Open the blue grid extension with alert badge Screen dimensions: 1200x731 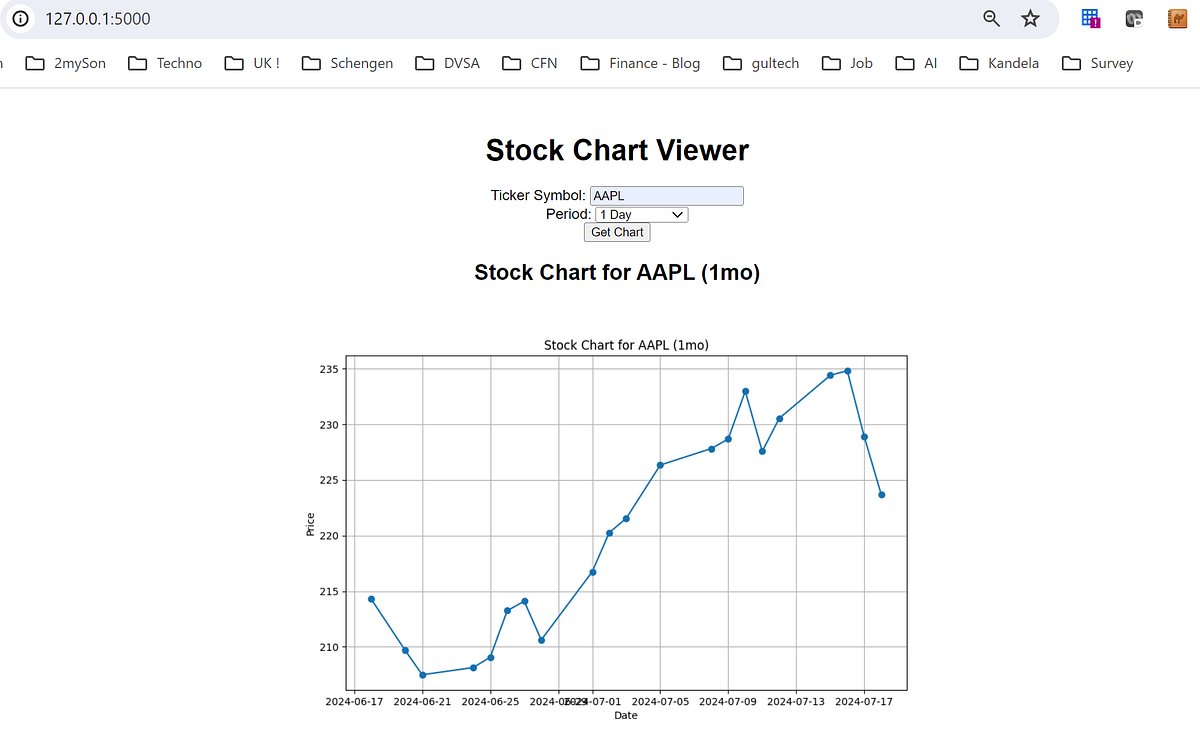[1089, 17]
